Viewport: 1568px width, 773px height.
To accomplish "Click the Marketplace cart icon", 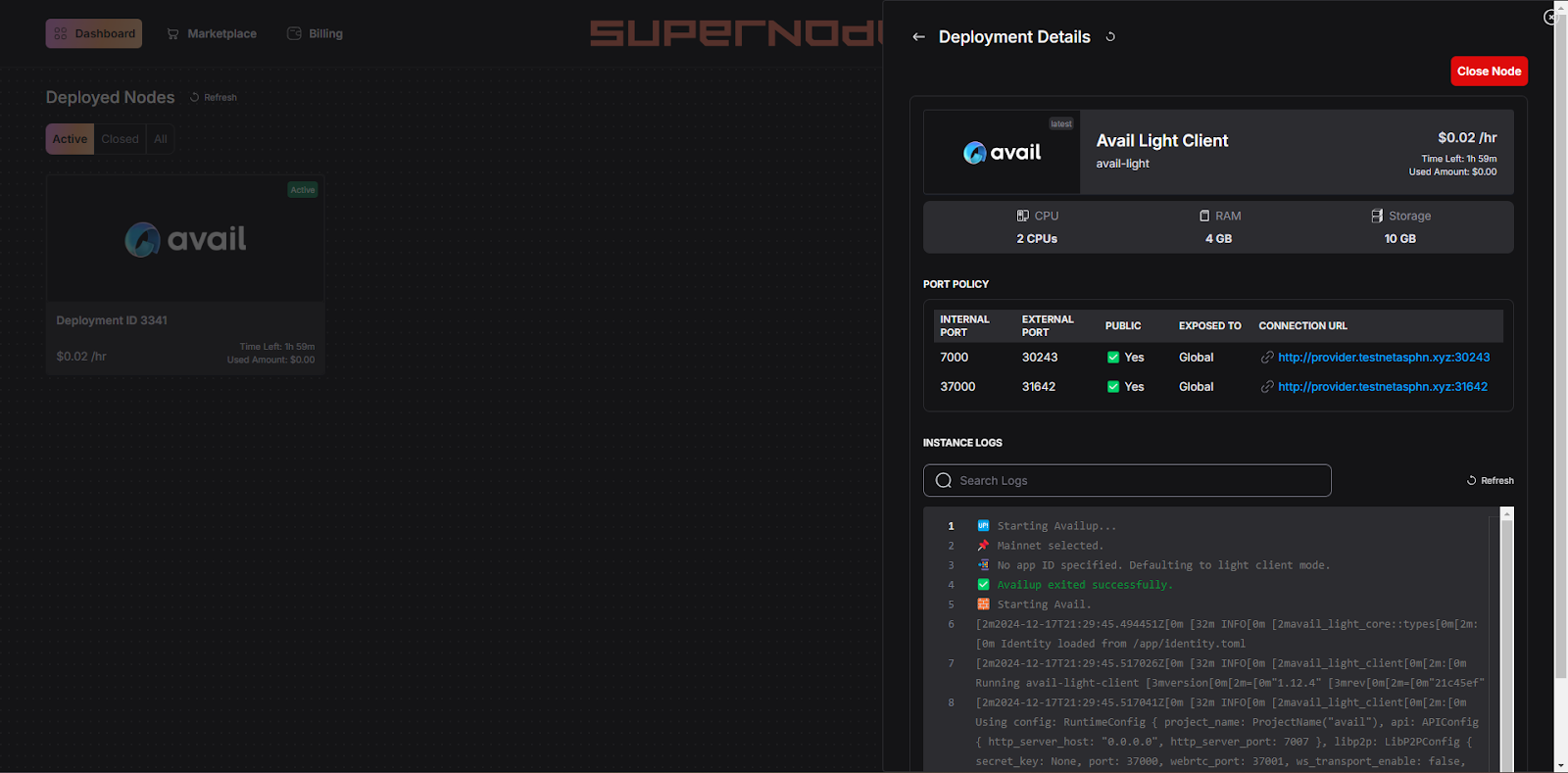I will 172,33.
